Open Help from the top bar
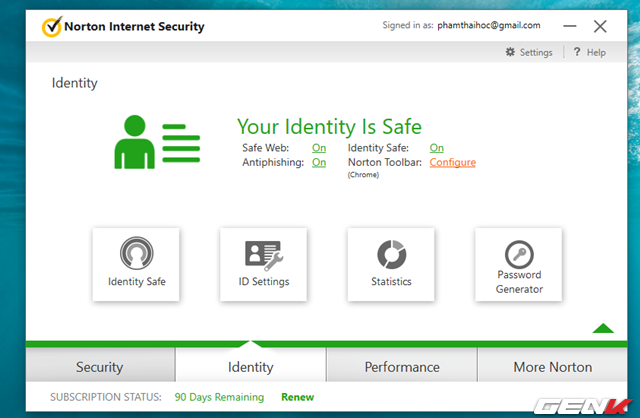Image resolution: width=640 pixels, height=418 pixels. (589, 52)
